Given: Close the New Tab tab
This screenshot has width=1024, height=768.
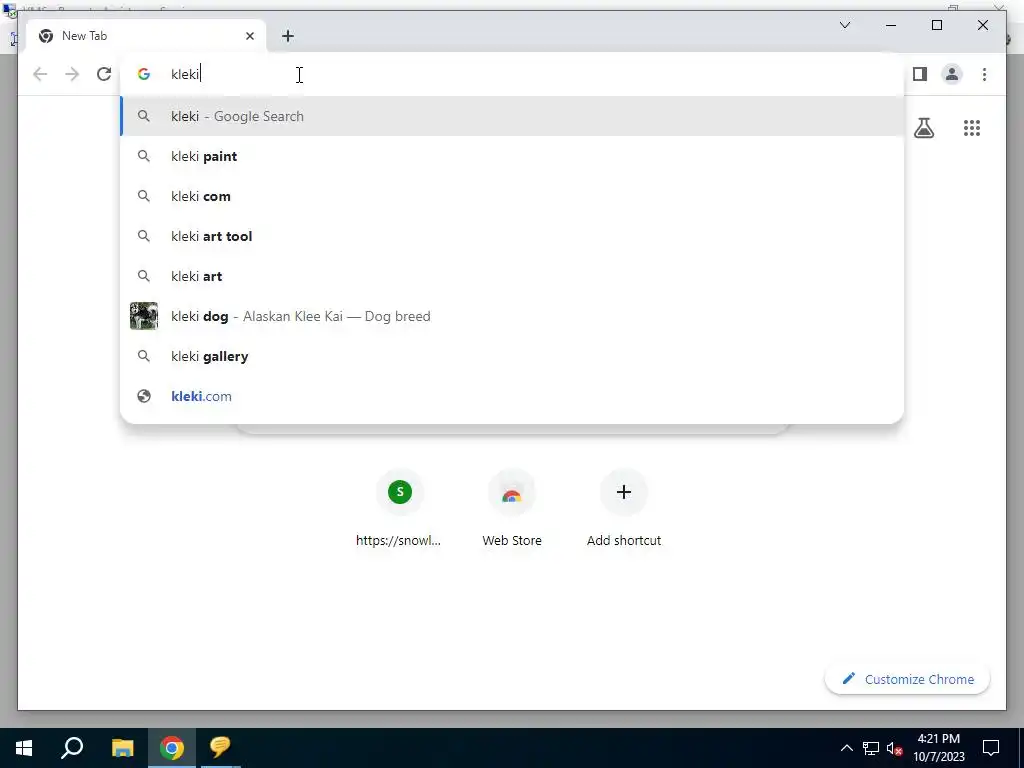Looking at the screenshot, I should pyautogui.click(x=249, y=36).
